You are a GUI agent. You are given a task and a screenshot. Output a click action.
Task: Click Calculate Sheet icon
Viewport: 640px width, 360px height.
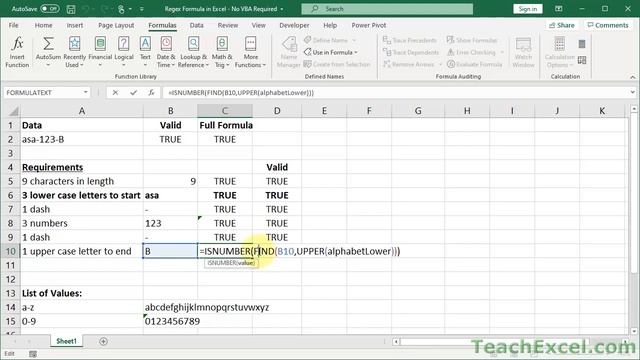[x=582, y=60]
